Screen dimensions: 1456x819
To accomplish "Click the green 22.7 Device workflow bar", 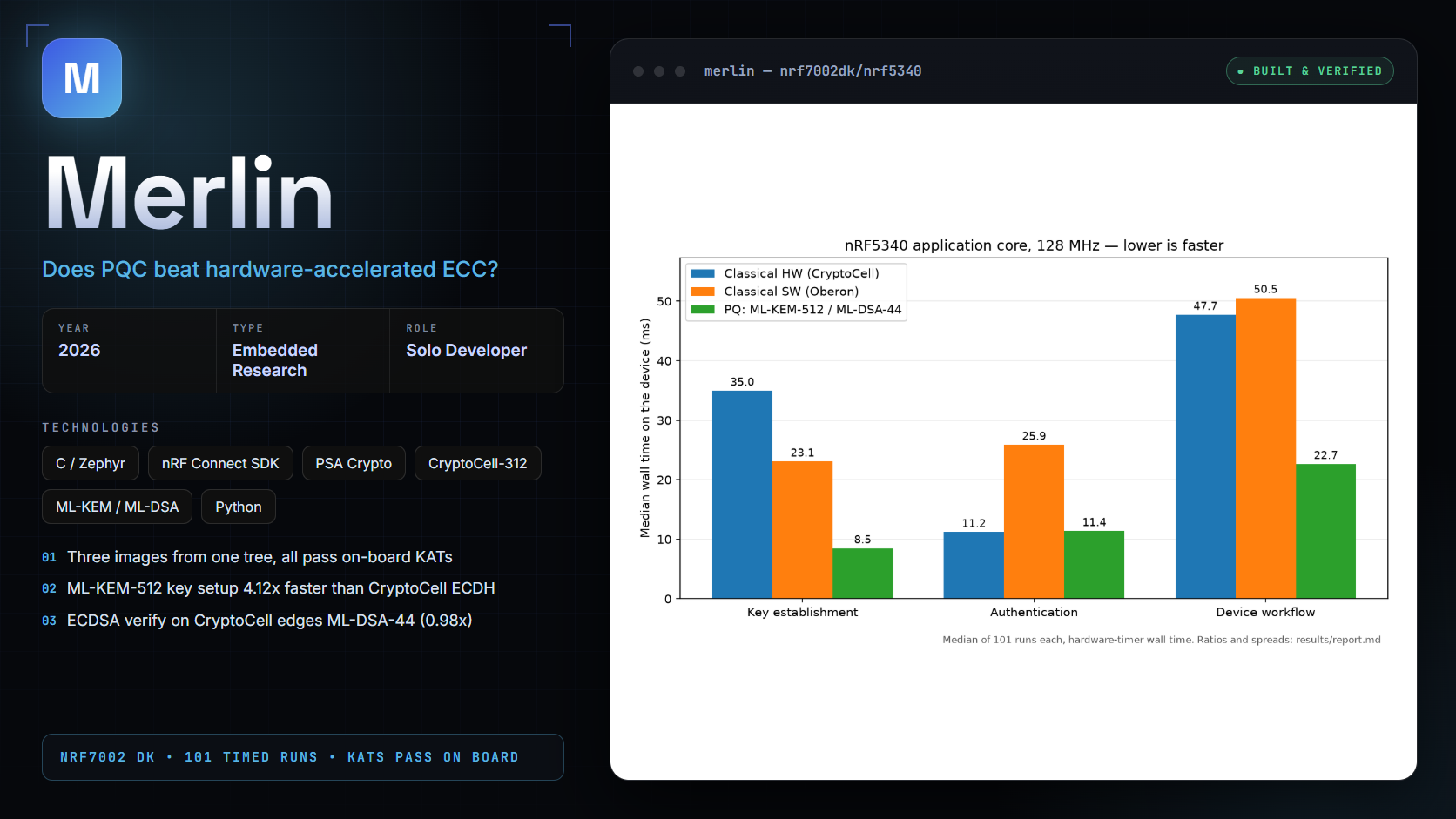I will tap(1325, 531).
